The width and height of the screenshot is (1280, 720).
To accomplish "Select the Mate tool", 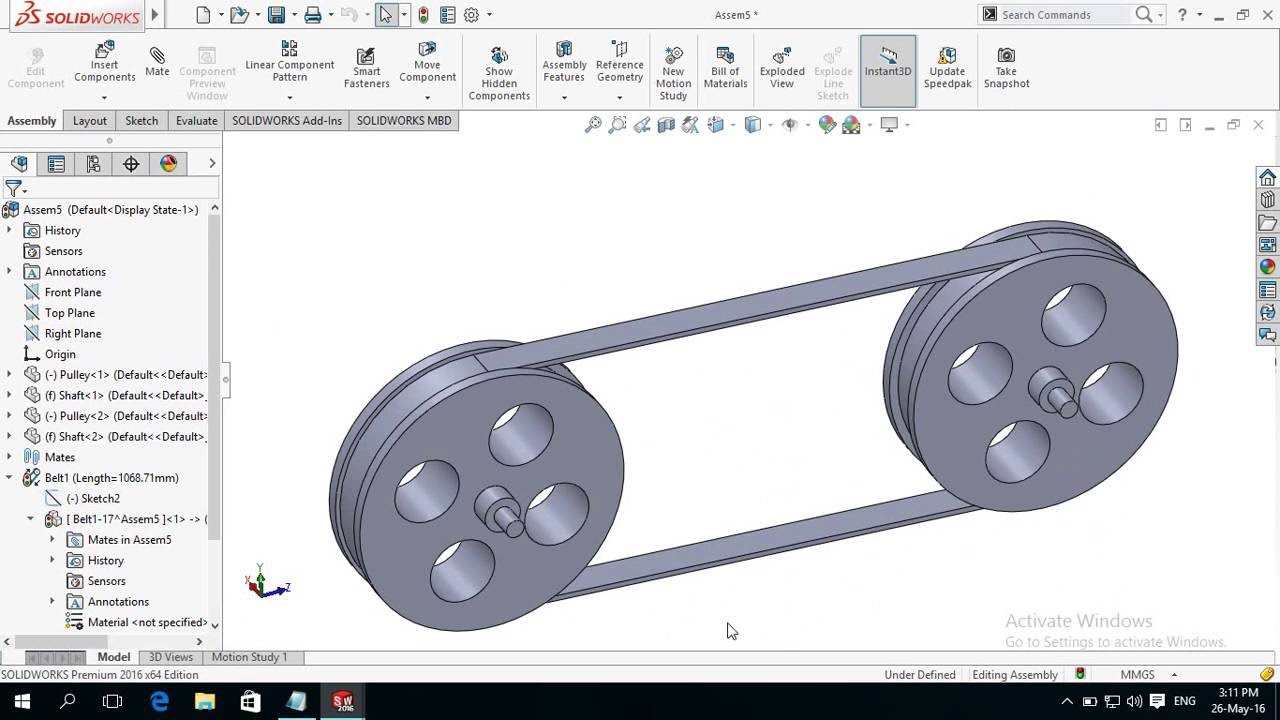I will [157, 60].
